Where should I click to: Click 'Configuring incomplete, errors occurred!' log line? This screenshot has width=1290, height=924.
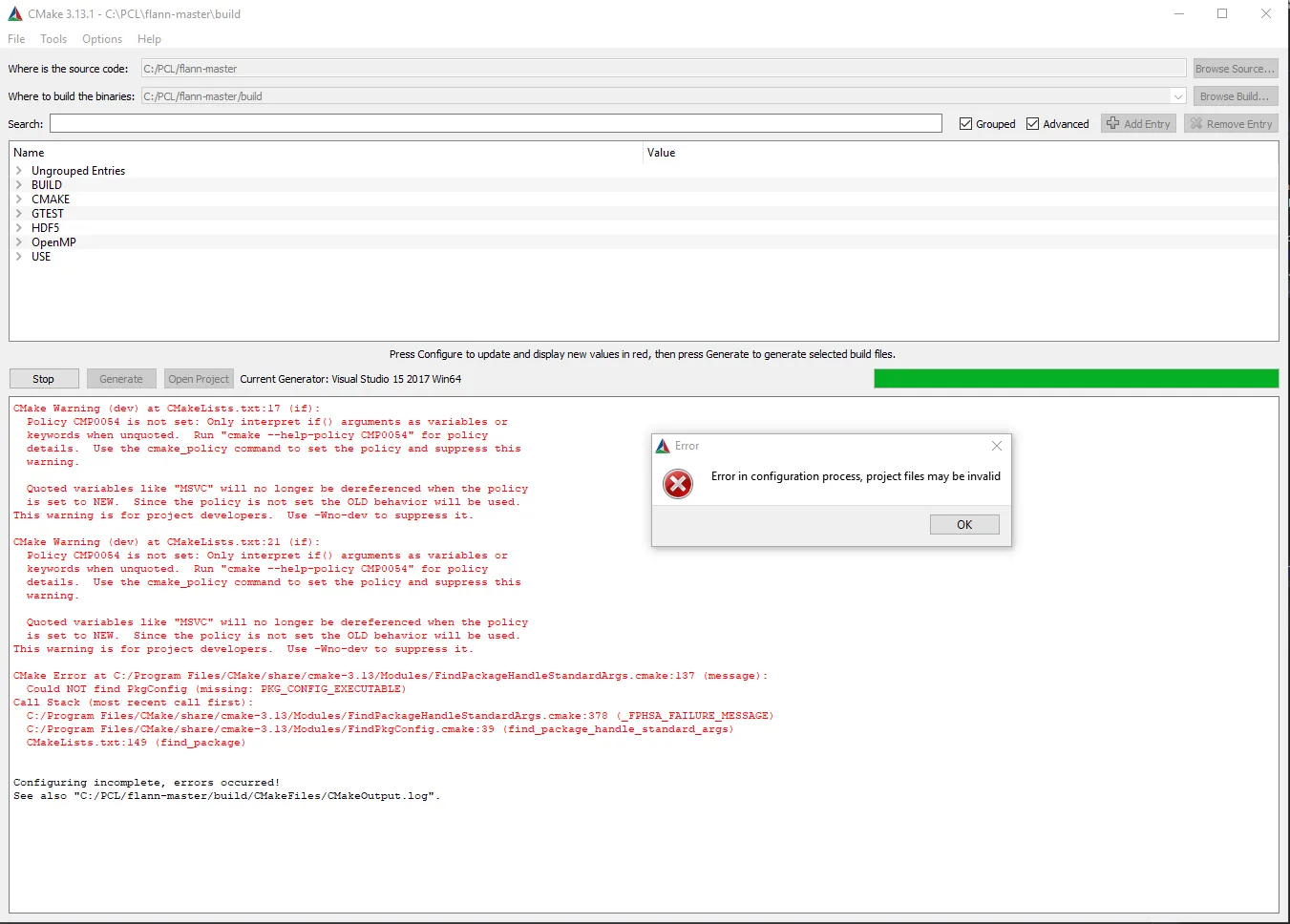tap(147, 783)
